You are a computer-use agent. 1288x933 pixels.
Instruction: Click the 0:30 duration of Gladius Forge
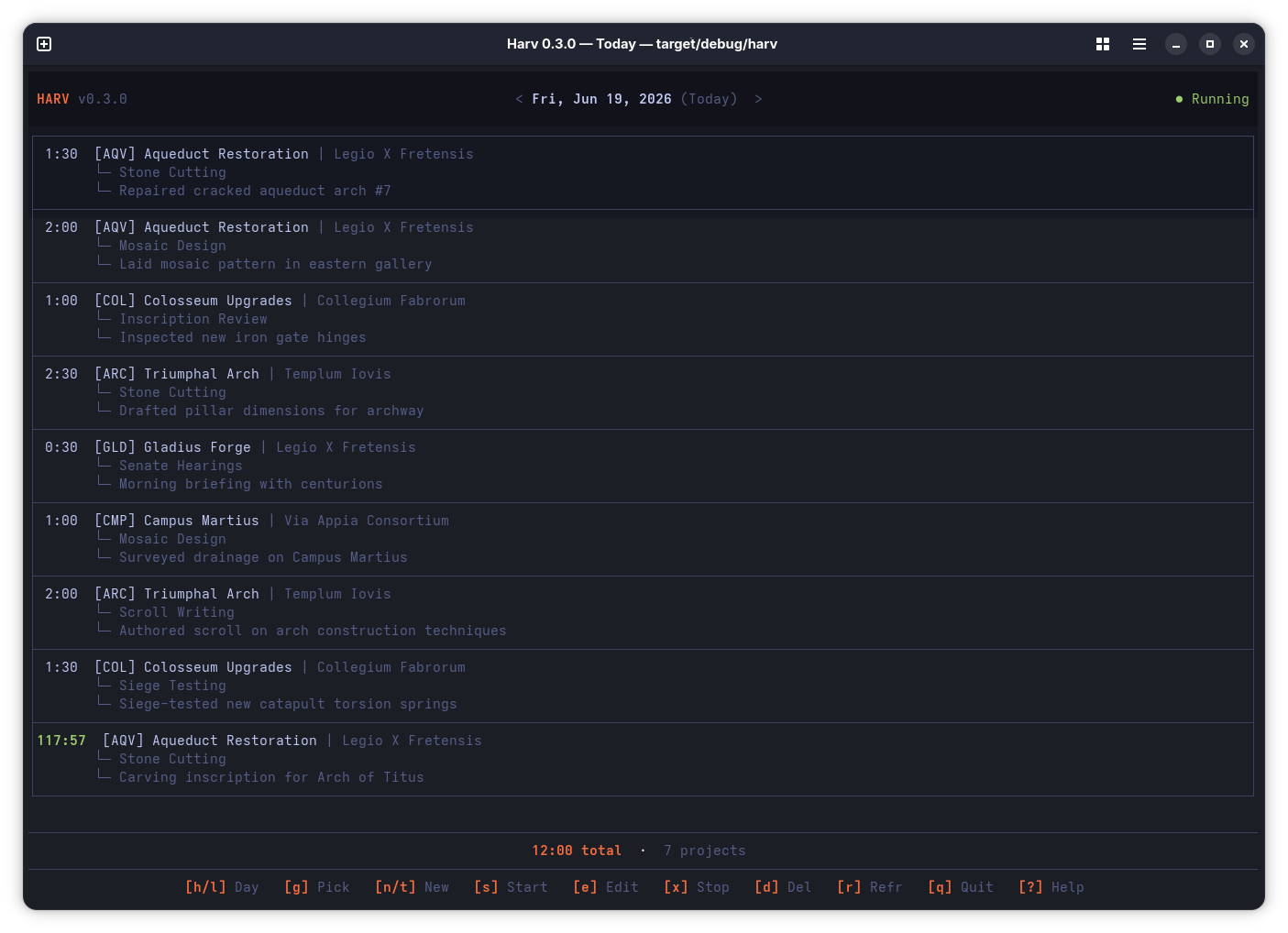click(x=61, y=447)
